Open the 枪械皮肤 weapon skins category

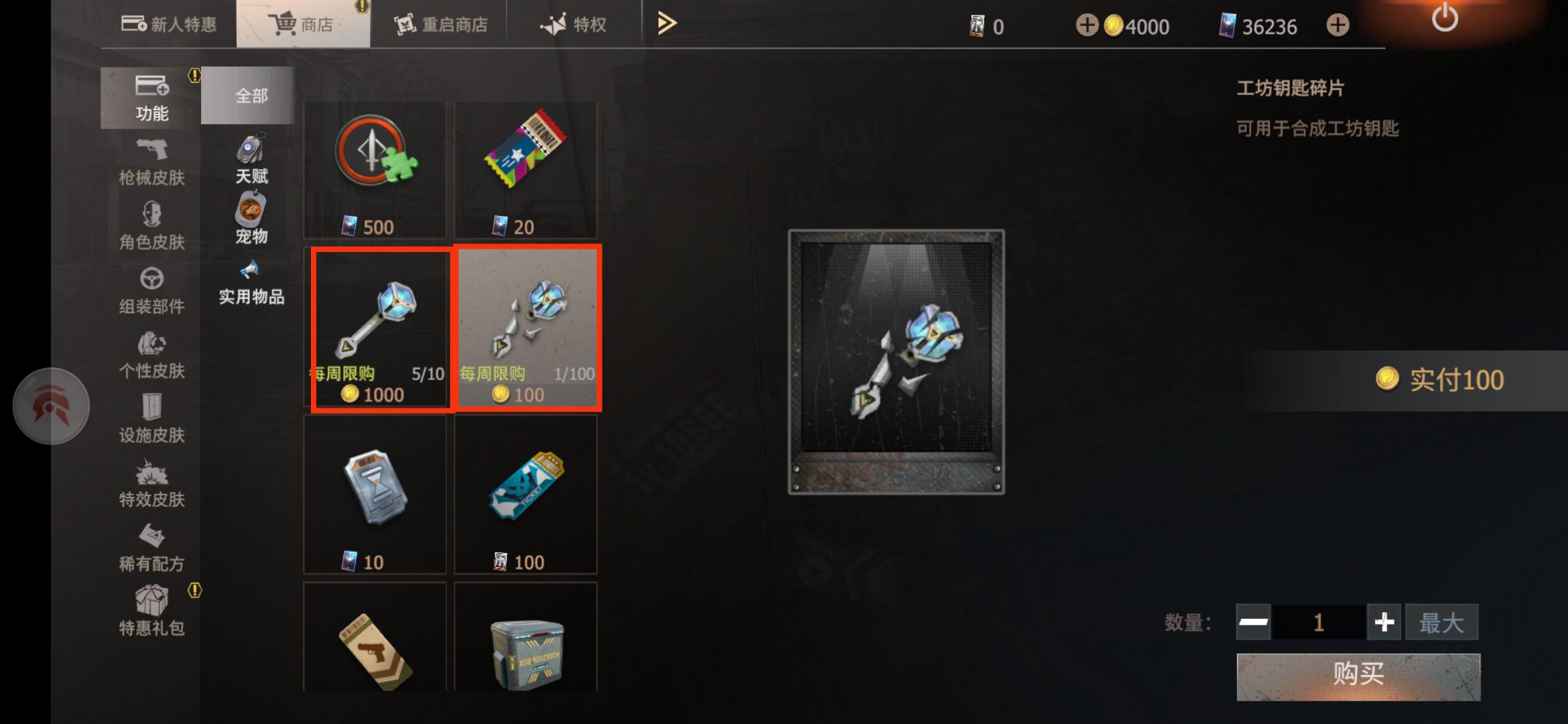(151, 162)
